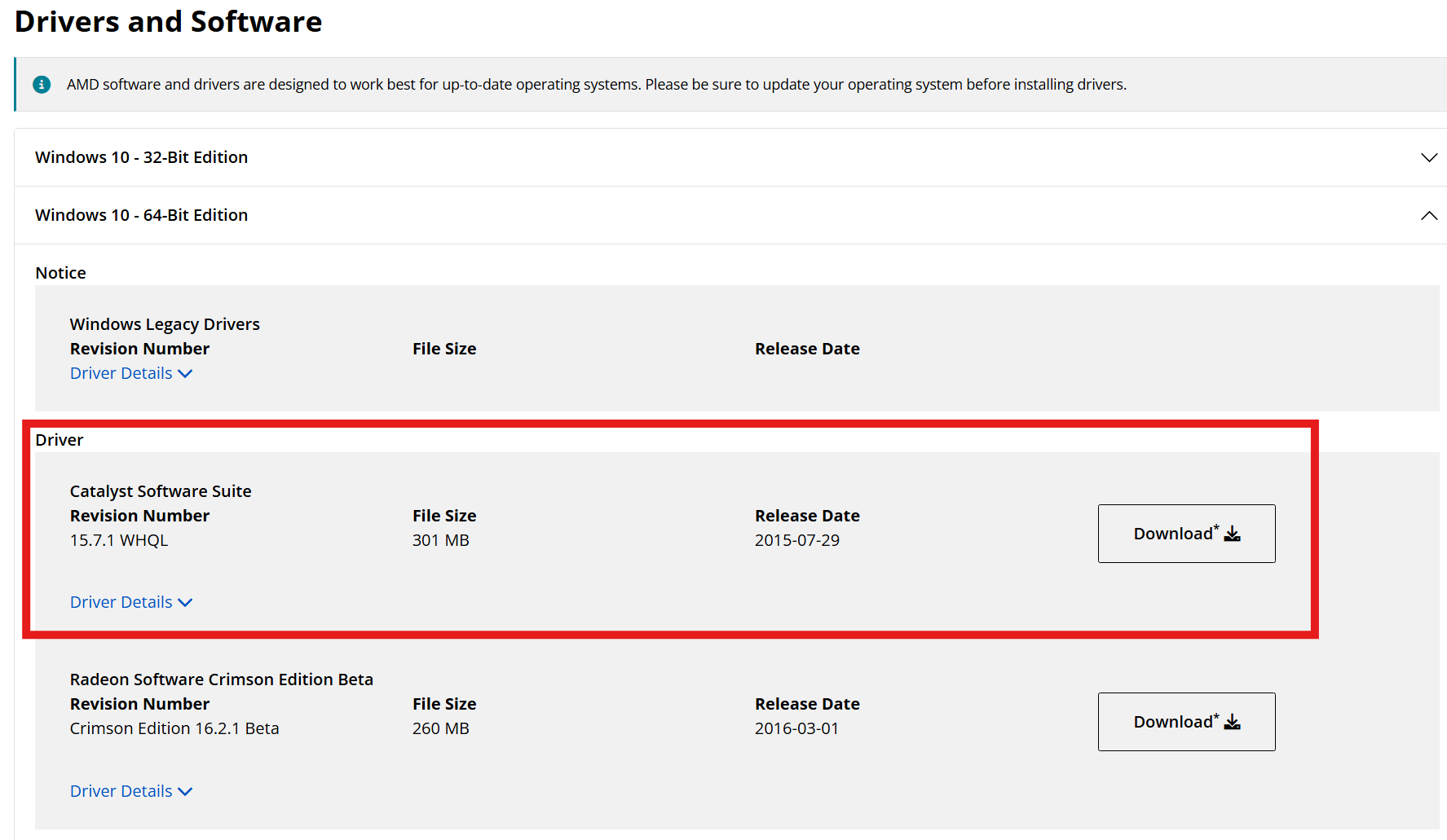Click "Revision Number" label under Crimson Edition Beta
The width and height of the screenshot is (1447, 840).
pos(139,704)
